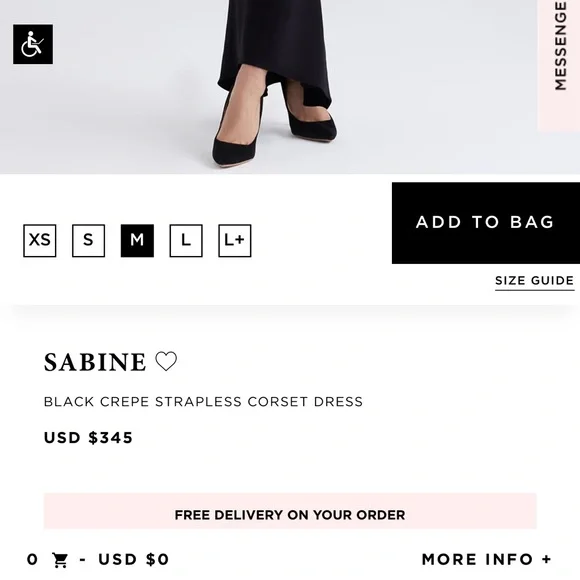Pick the L+ size option

tap(235, 240)
